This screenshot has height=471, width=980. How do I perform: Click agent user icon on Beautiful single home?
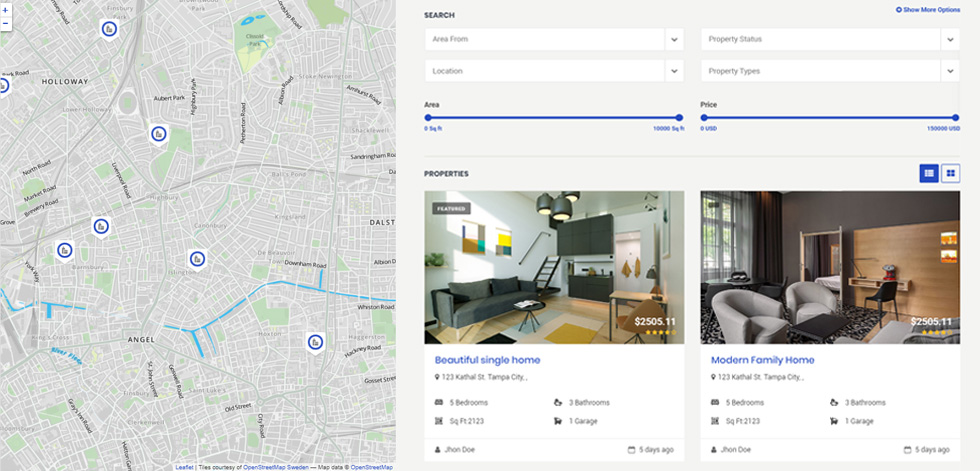coord(438,450)
